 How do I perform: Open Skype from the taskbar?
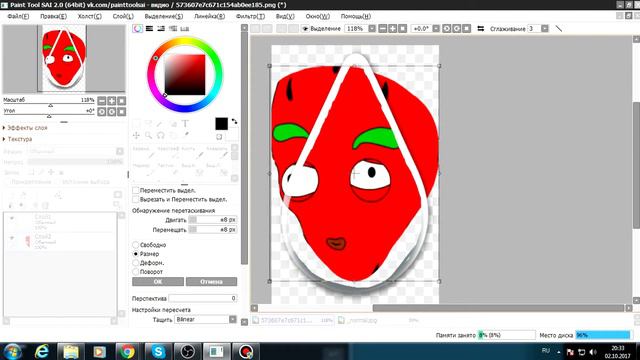tap(158, 351)
